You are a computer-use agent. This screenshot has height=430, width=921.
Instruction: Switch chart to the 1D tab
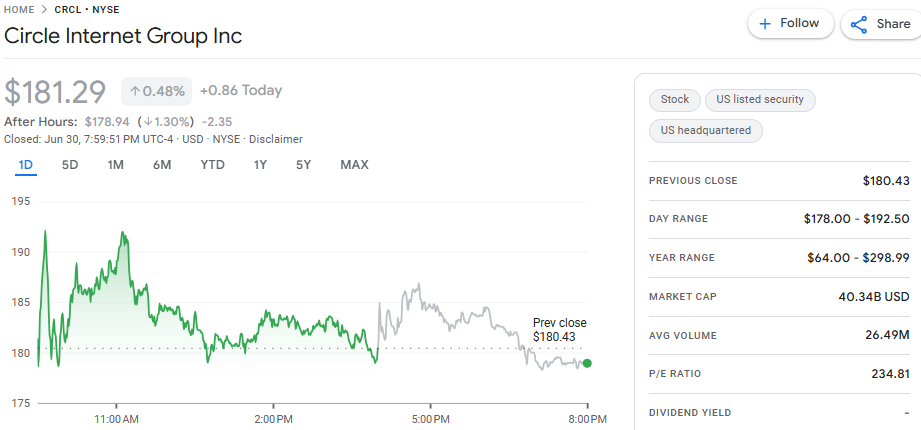(x=25, y=165)
